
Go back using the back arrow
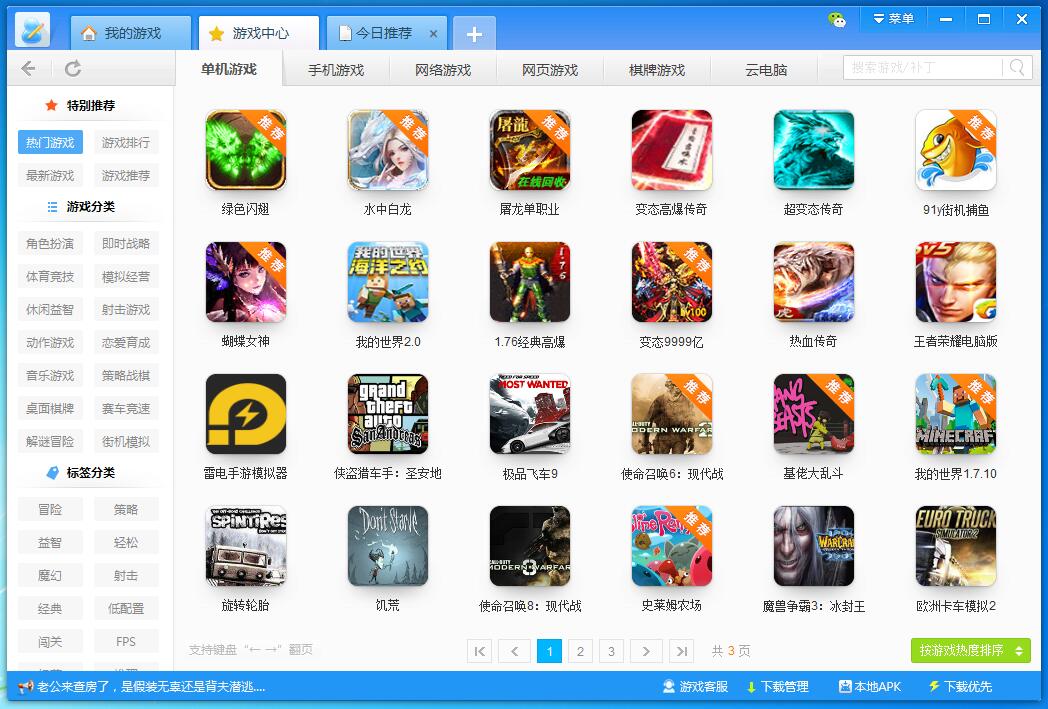(x=28, y=67)
